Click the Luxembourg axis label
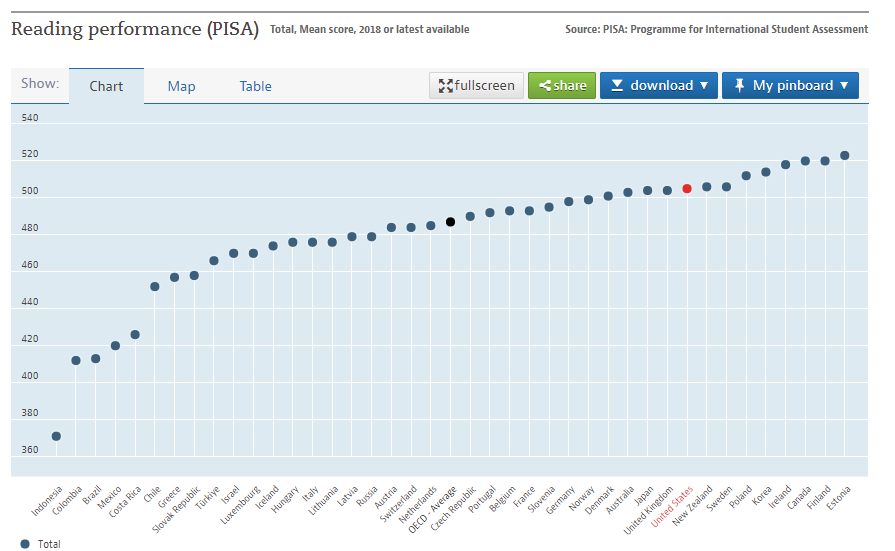 (240, 505)
